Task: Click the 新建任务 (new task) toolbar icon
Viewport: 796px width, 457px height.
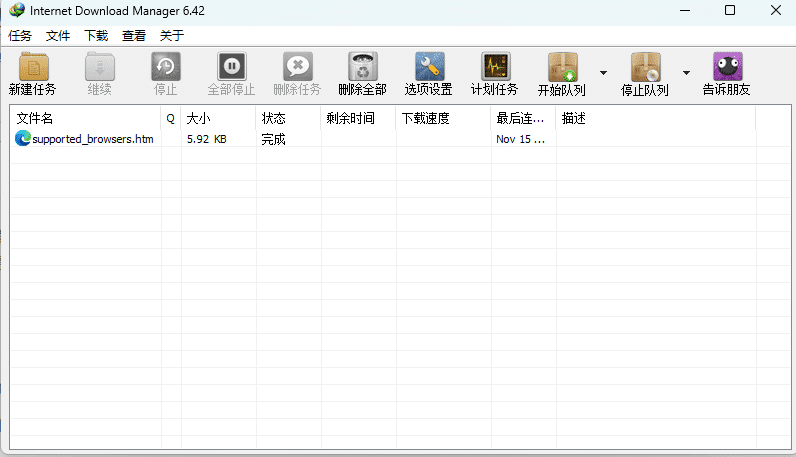Action: [33, 68]
